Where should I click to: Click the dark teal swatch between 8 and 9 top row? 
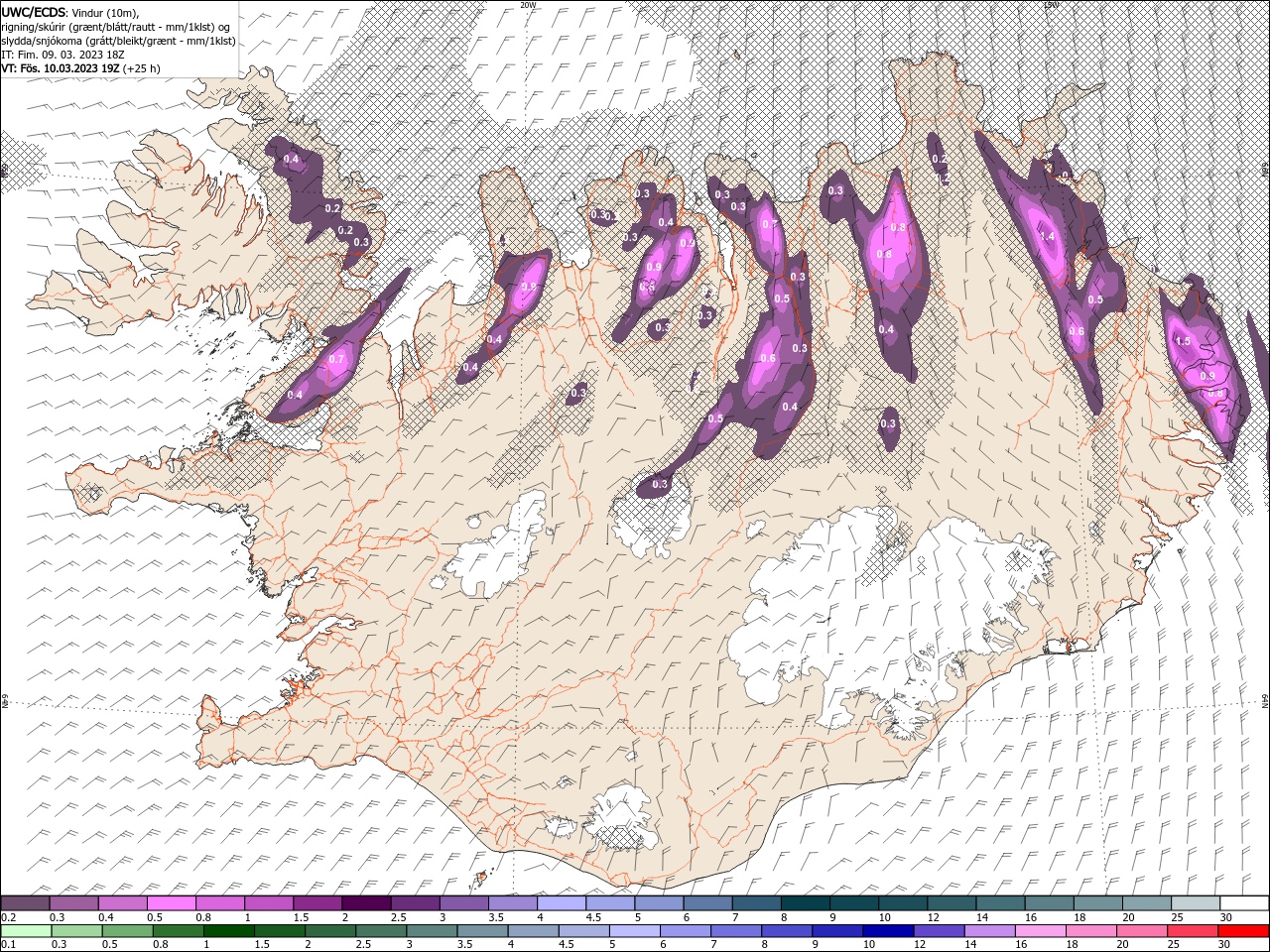tap(806, 902)
